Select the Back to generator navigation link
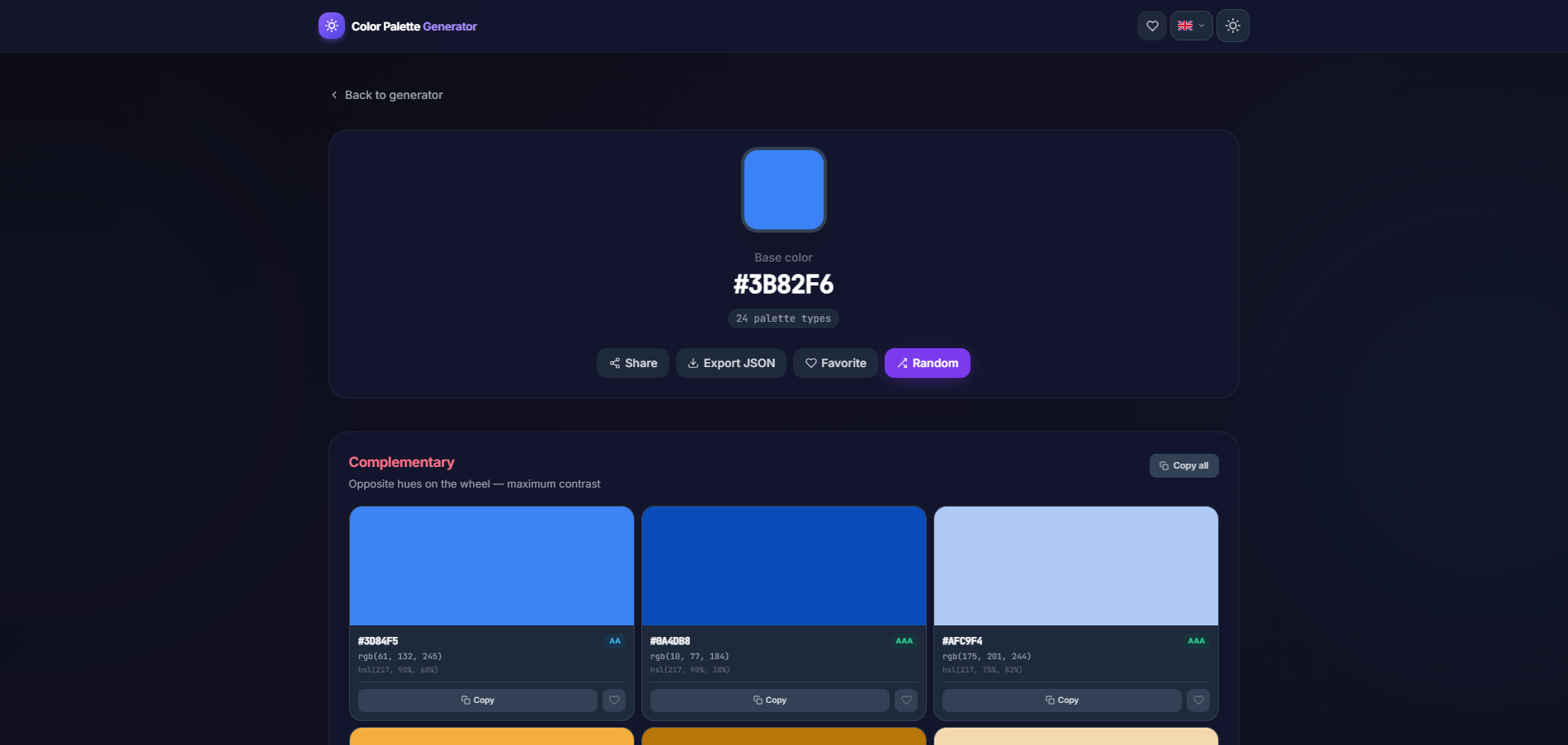 click(x=394, y=95)
